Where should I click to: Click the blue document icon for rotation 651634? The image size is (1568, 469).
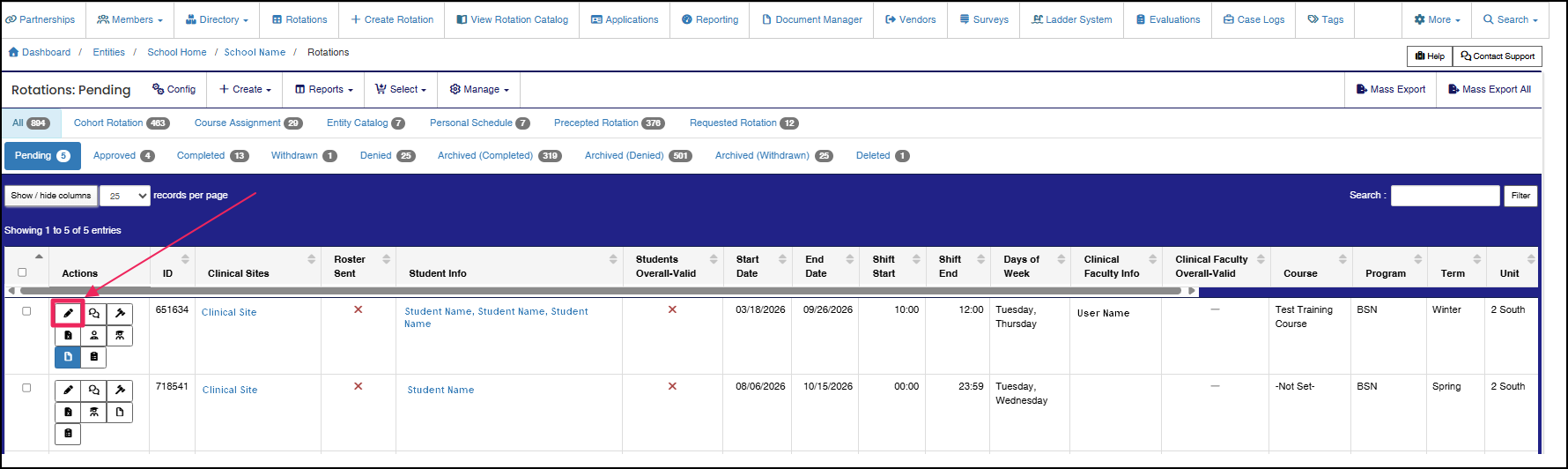tap(68, 357)
